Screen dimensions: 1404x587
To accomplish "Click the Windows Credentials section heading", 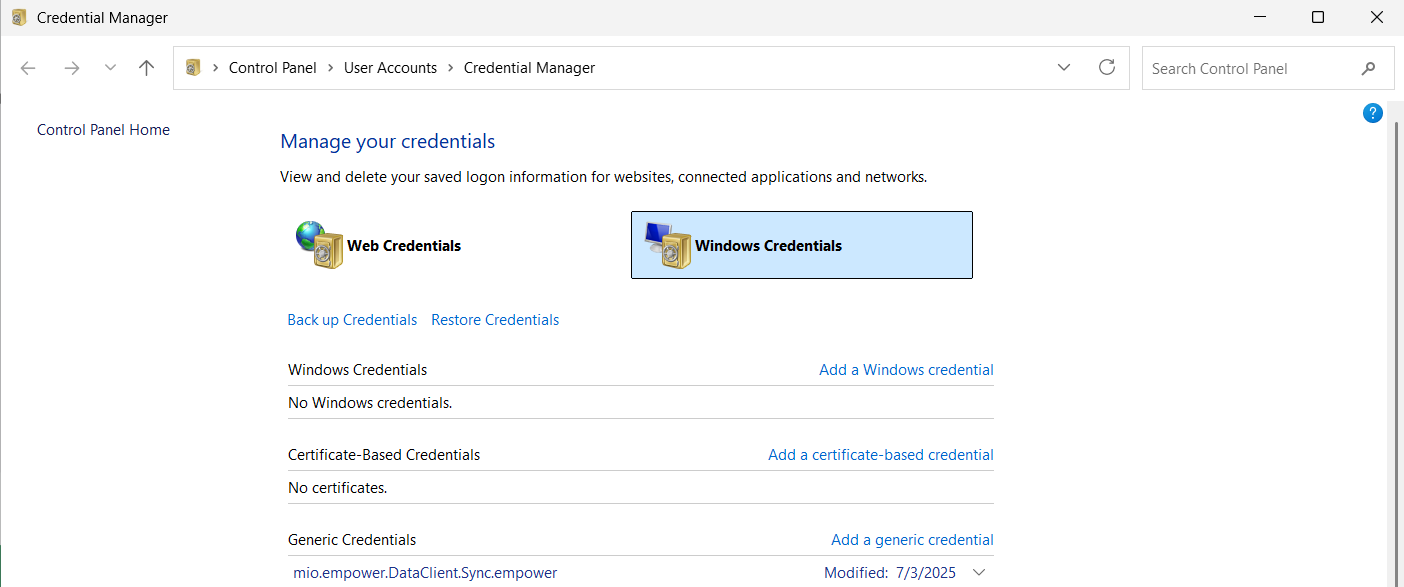I will pos(357,370).
